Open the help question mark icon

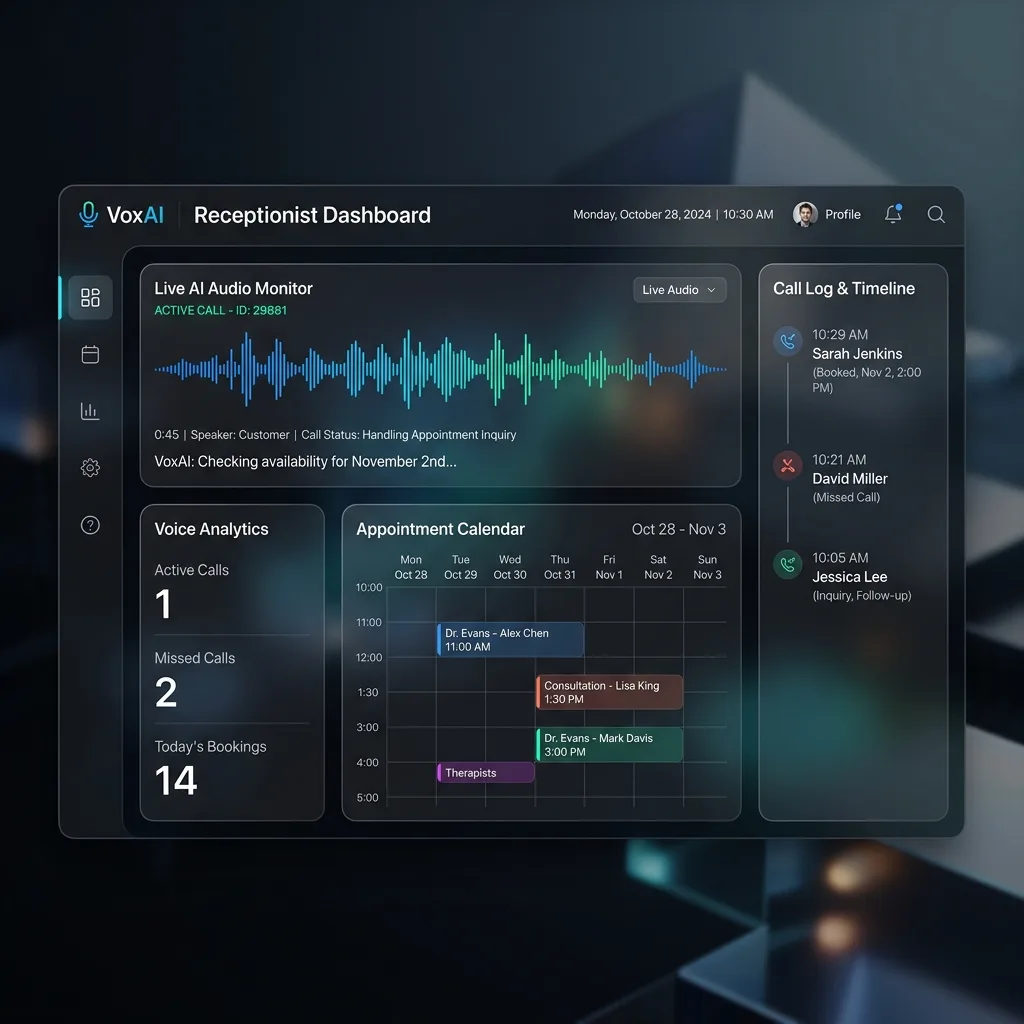click(x=90, y=525)
